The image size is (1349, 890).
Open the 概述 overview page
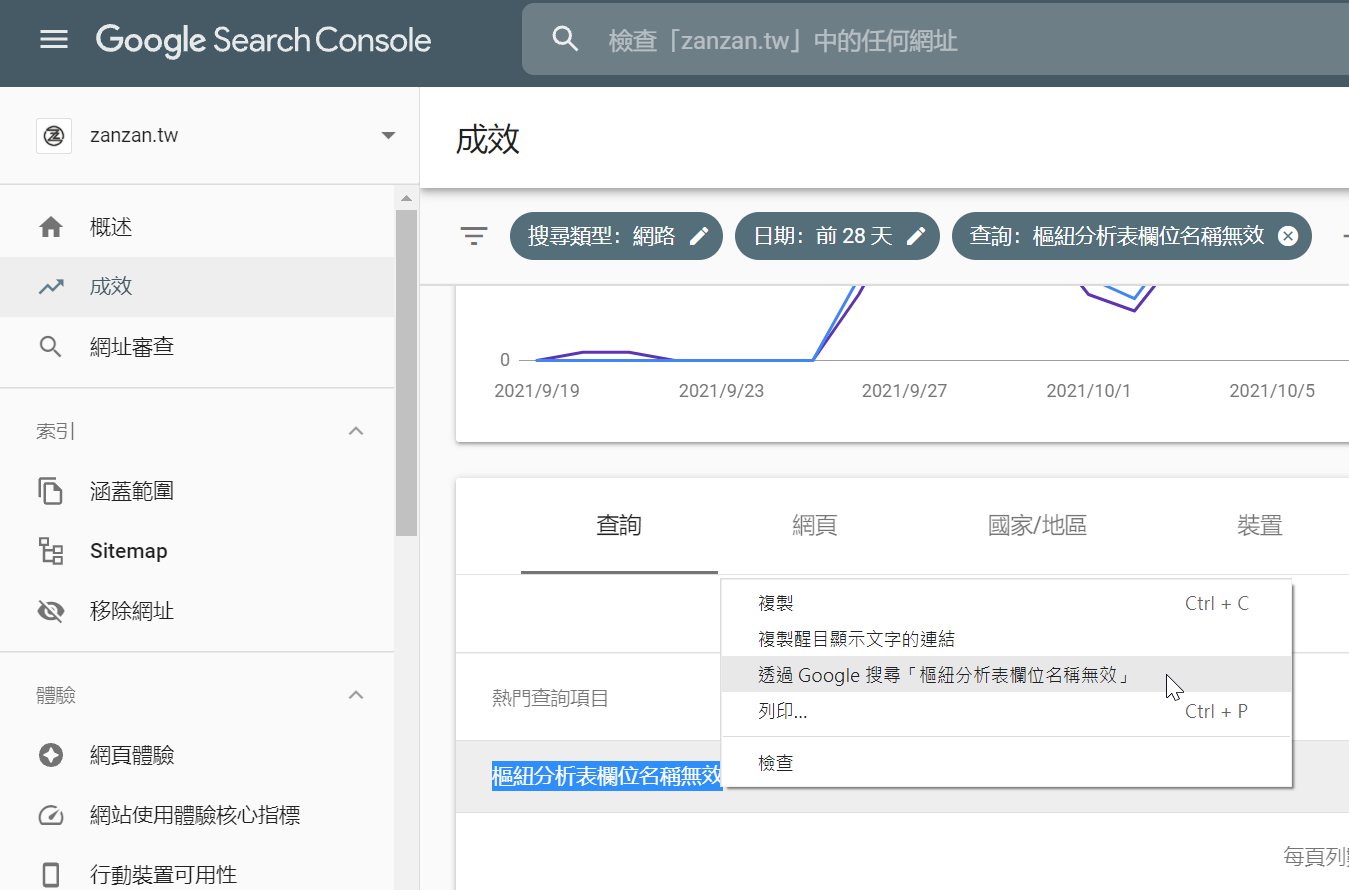pos(197,228)
